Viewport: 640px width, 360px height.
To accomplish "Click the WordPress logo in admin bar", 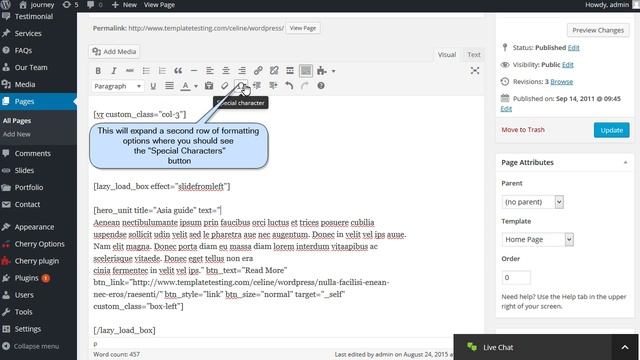I will pos(6,4).
